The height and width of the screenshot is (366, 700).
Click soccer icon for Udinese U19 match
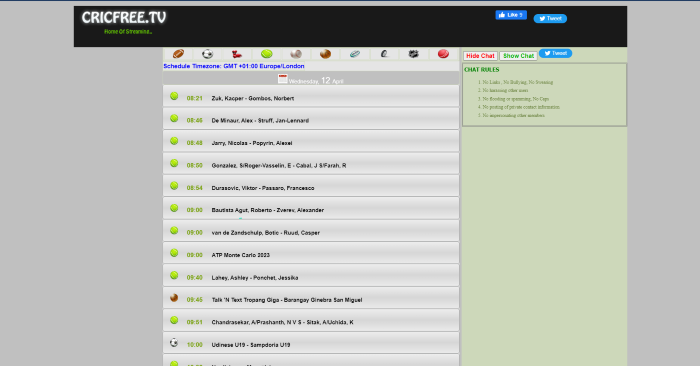174,342
